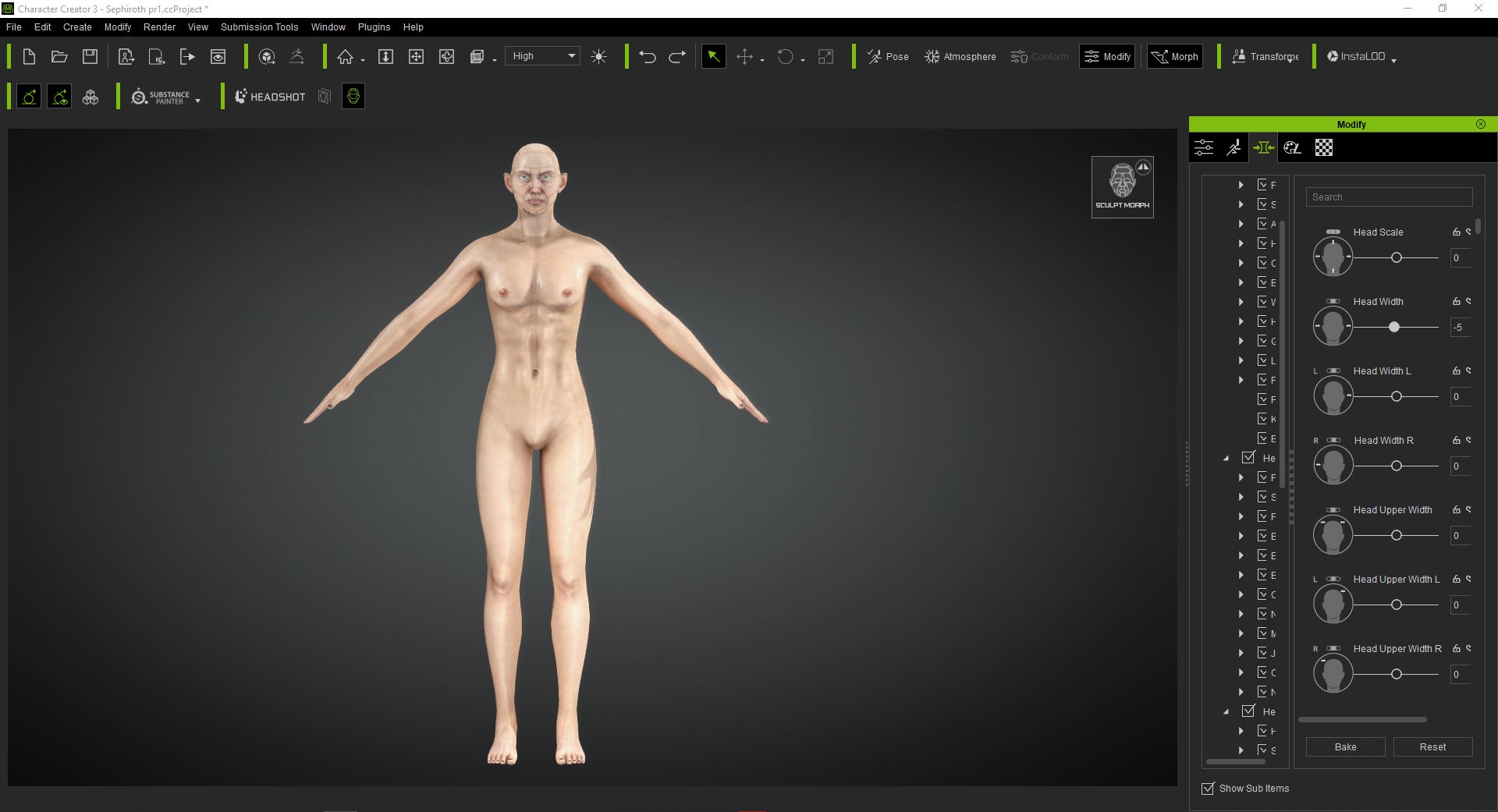Click the Home camera view icon
Image resolution: width=1498 pixels, height=812 pixels.
345,56
